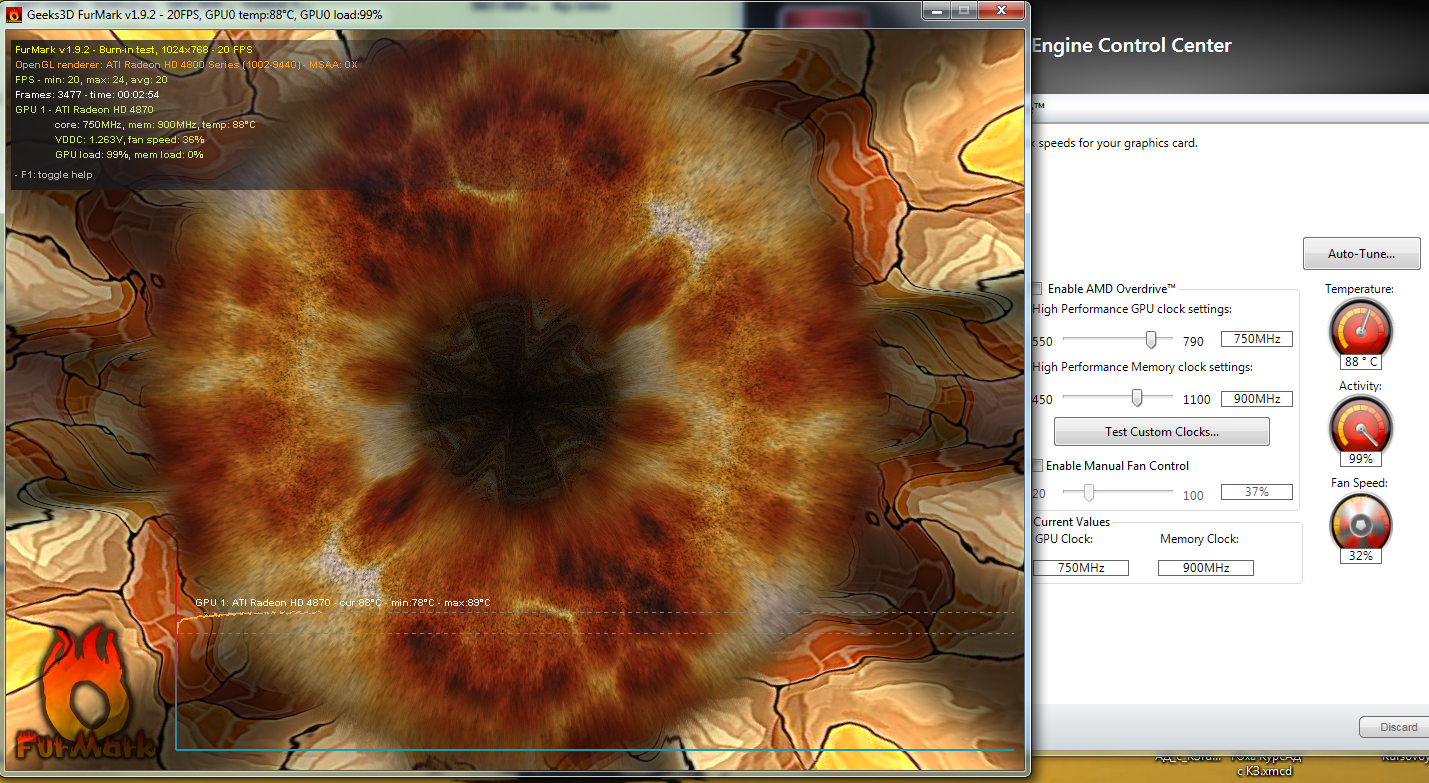Image resolution: width=1429 pixels, height=783 pixels.
Task: Click the temperature graph label for GPU 1
Action: [343, 603]
